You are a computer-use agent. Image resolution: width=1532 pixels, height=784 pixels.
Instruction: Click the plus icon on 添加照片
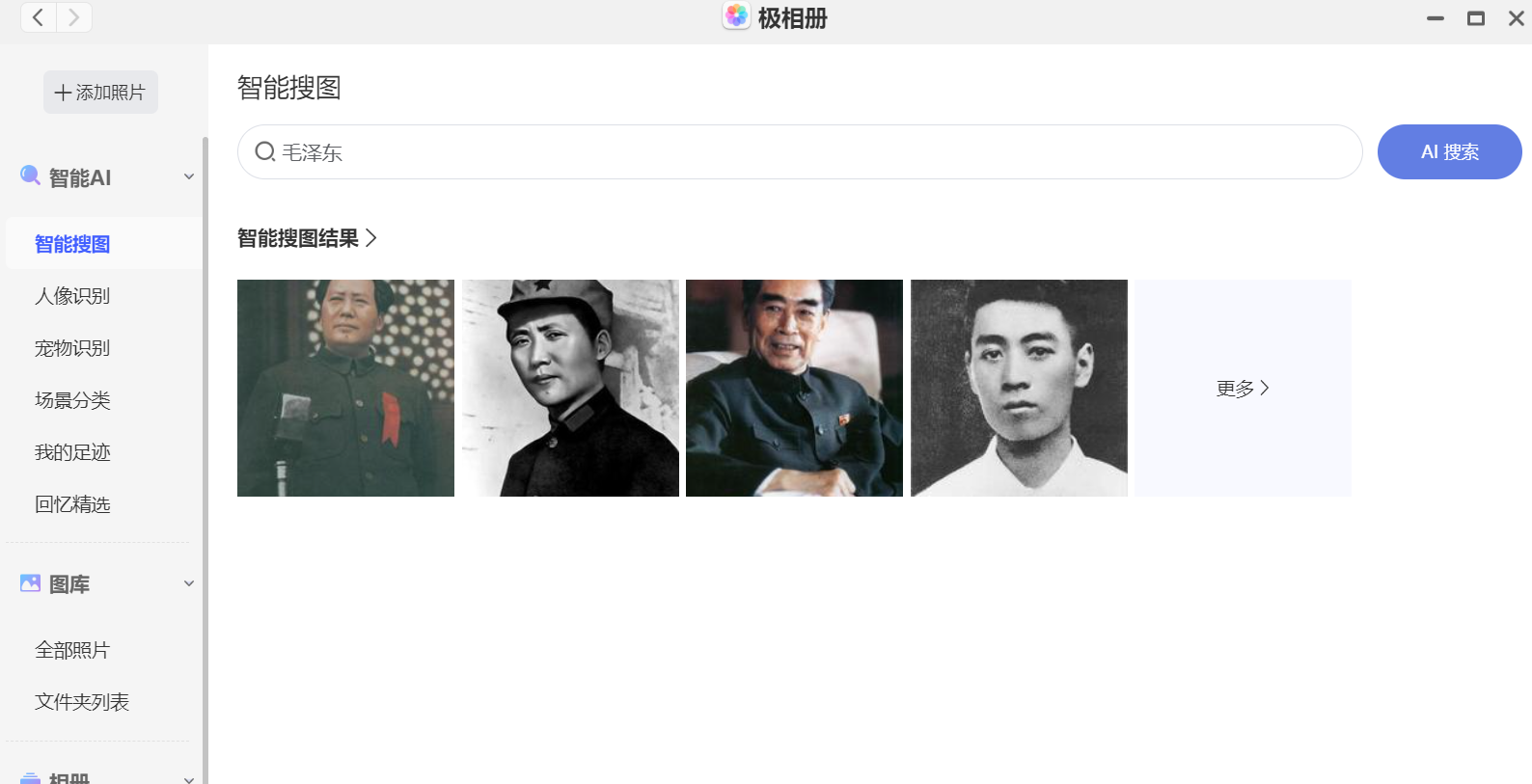(x=64, y=93)
